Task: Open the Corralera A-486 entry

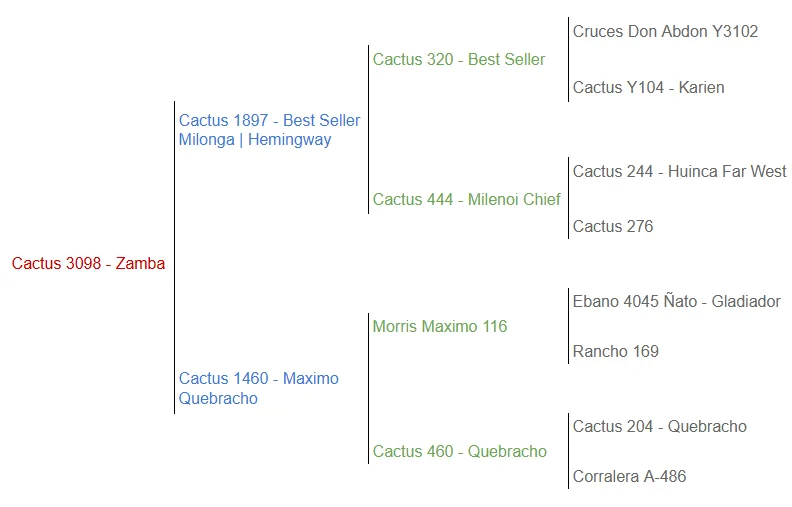Action: point(629,477)
